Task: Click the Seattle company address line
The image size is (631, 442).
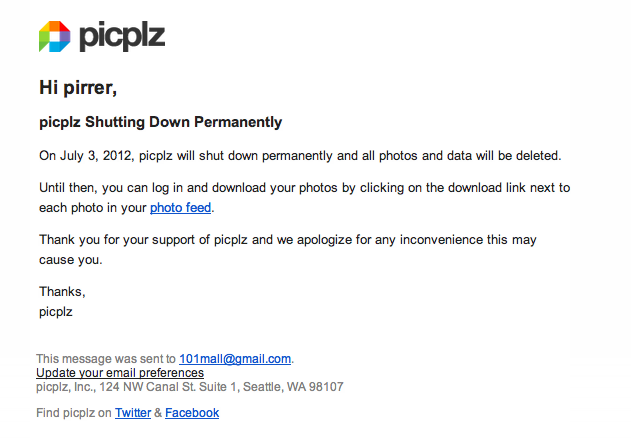Action: click(190, 387)
